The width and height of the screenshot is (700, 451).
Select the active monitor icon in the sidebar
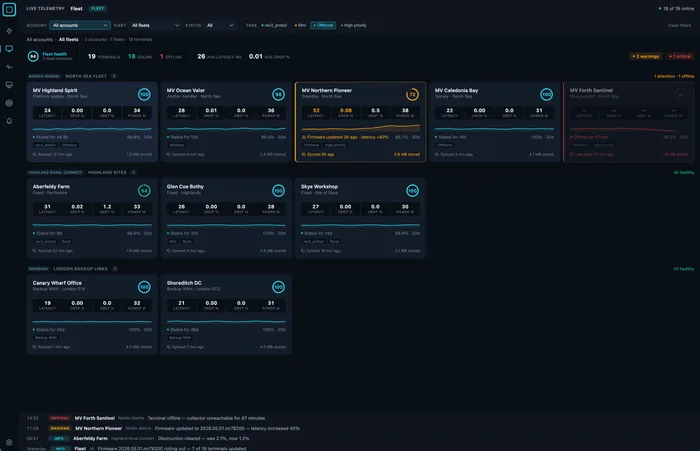point(9,49)
